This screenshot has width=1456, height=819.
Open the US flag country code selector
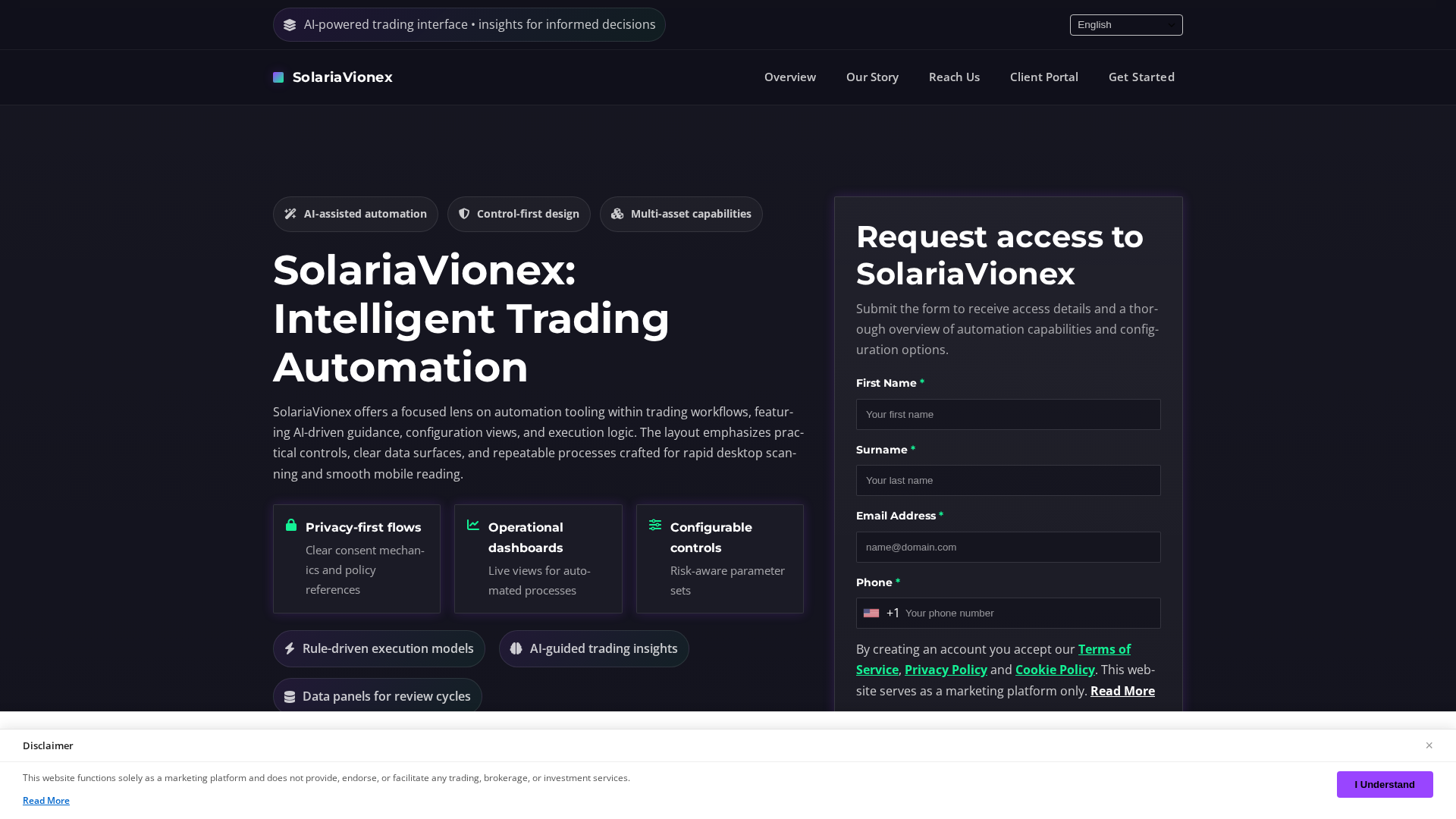coord(881,613)
